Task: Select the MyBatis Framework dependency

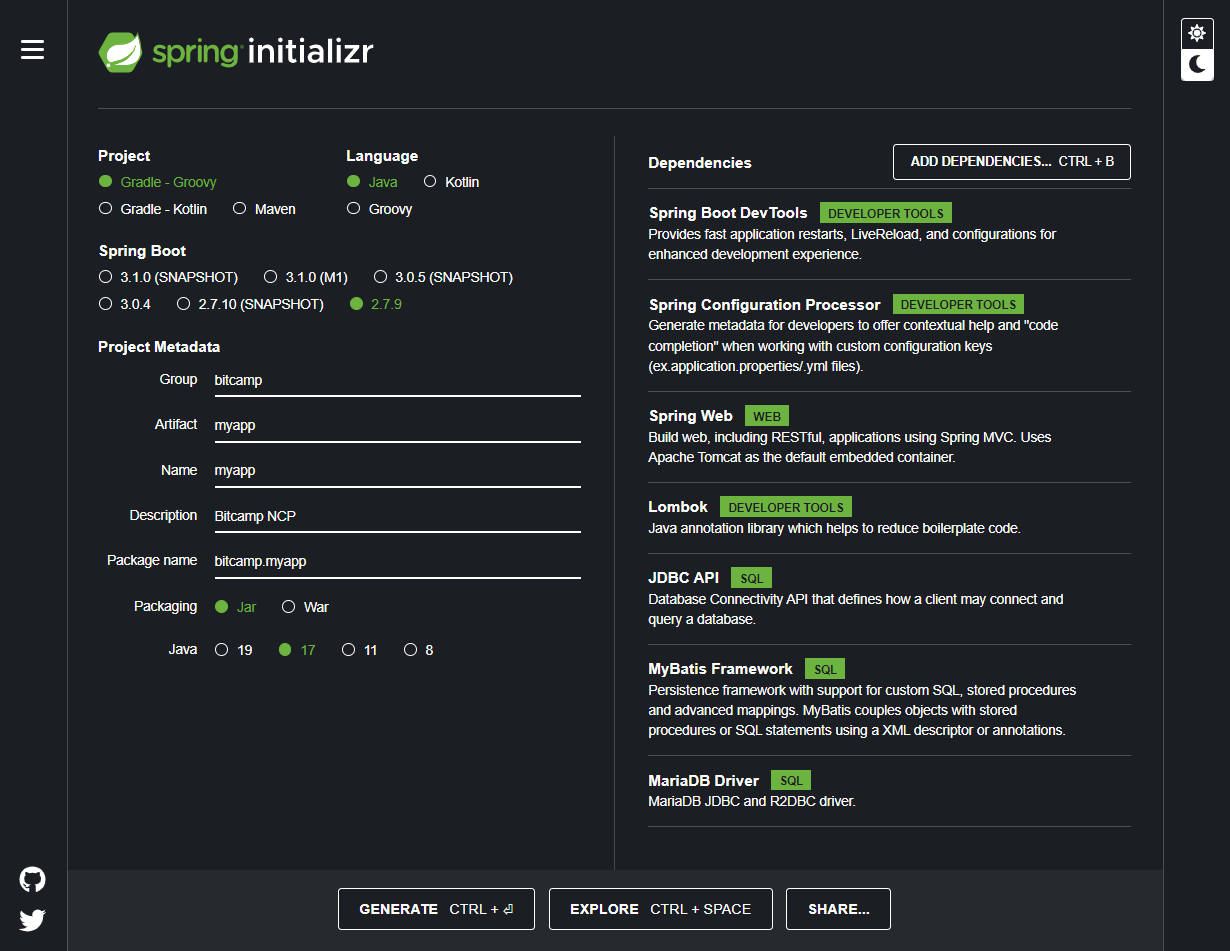Action: 889,699
